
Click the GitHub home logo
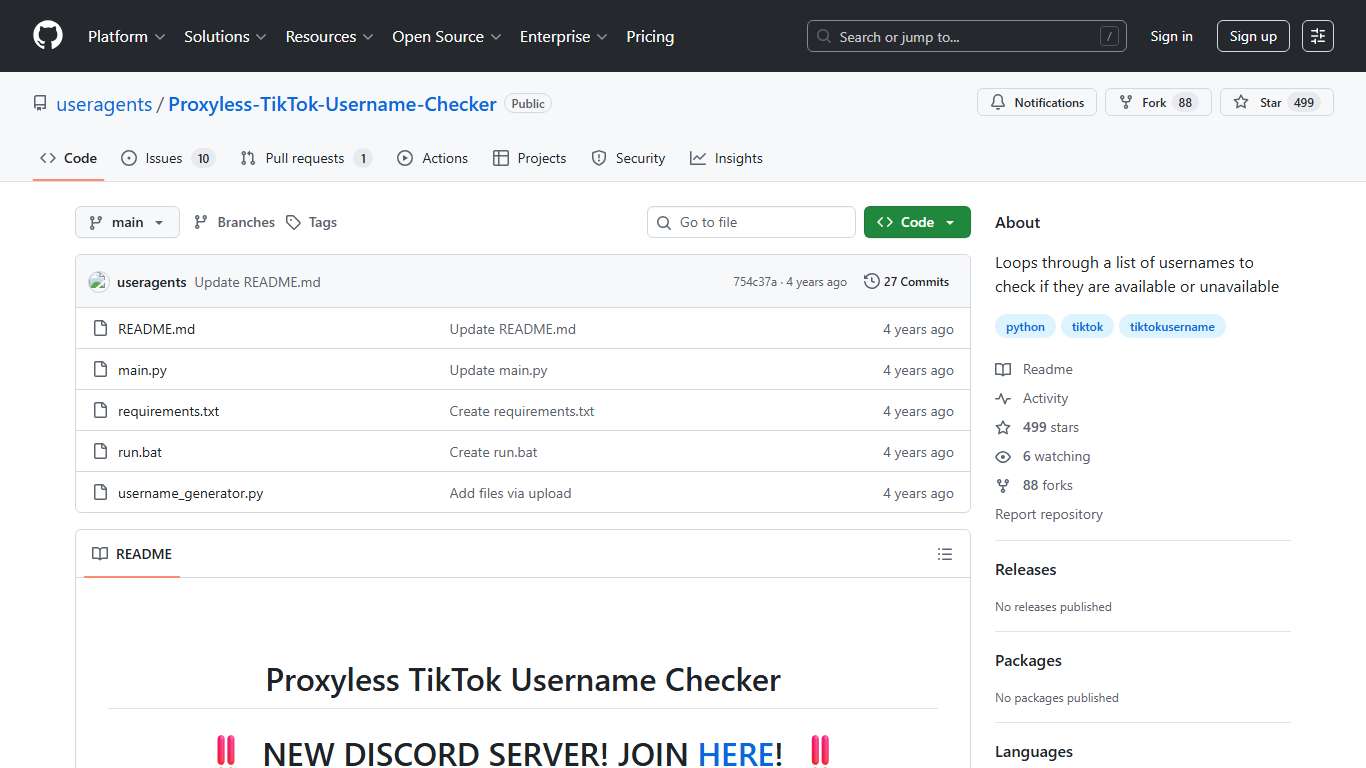coord(47,36)
